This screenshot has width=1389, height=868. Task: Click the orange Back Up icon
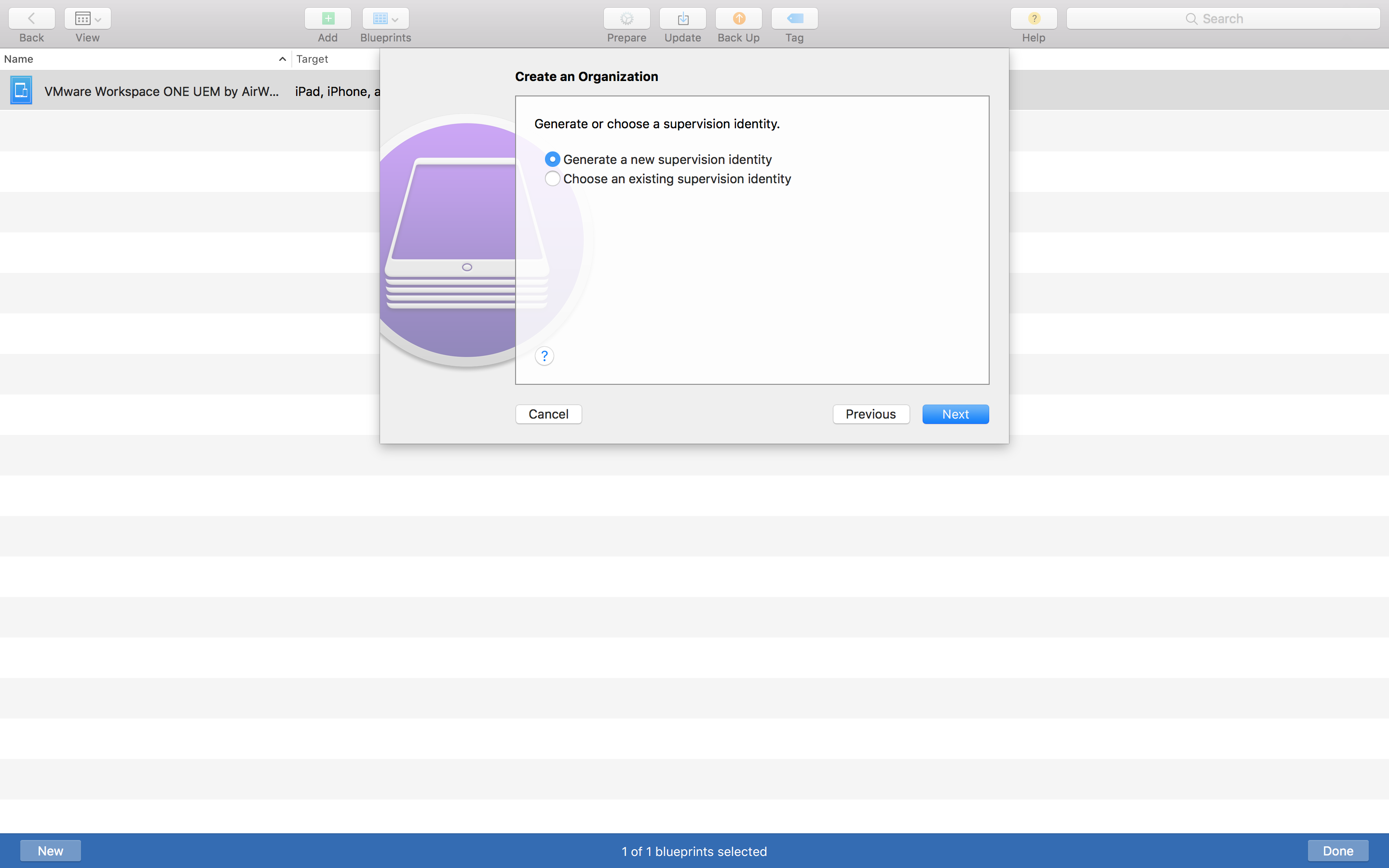coord(738,18)
